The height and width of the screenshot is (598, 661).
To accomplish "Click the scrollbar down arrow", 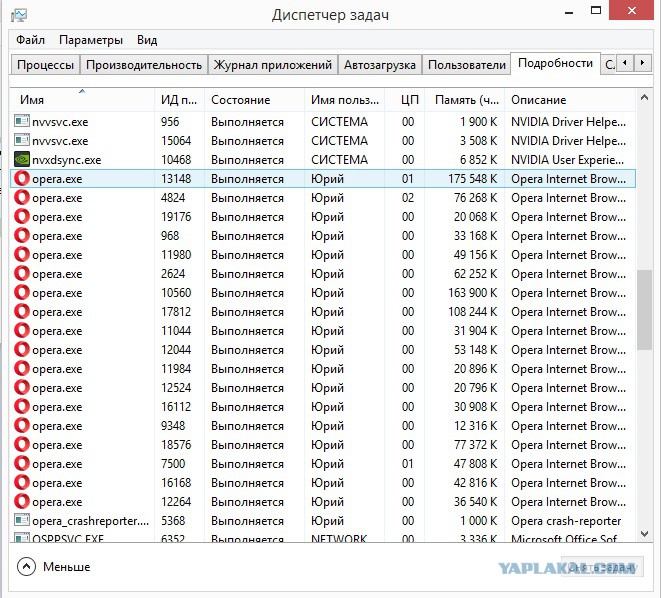I will pyautogui.click(x=644, y=534).
